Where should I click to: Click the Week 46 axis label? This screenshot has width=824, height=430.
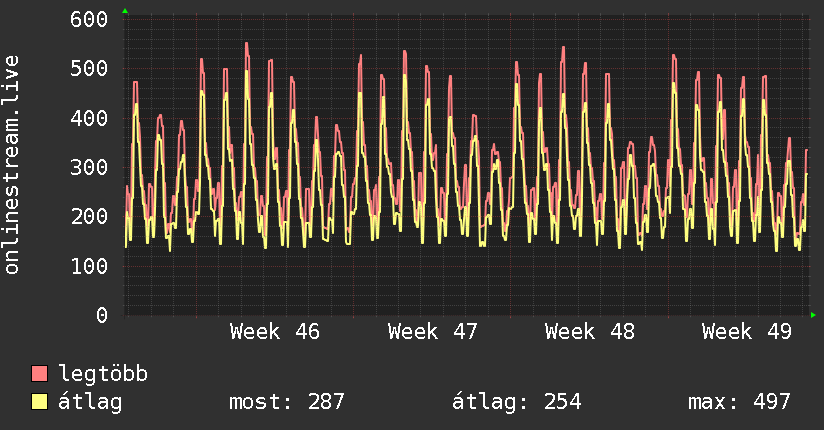pyautogui.click(x=274, y=332)
